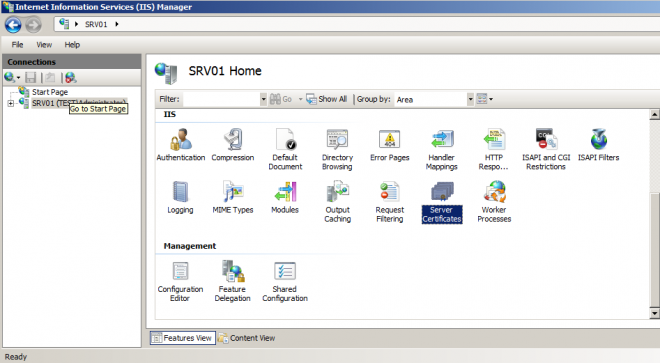Click the back navigation arrow button
This screenshot has width=660, height=363.
point(13,25)
